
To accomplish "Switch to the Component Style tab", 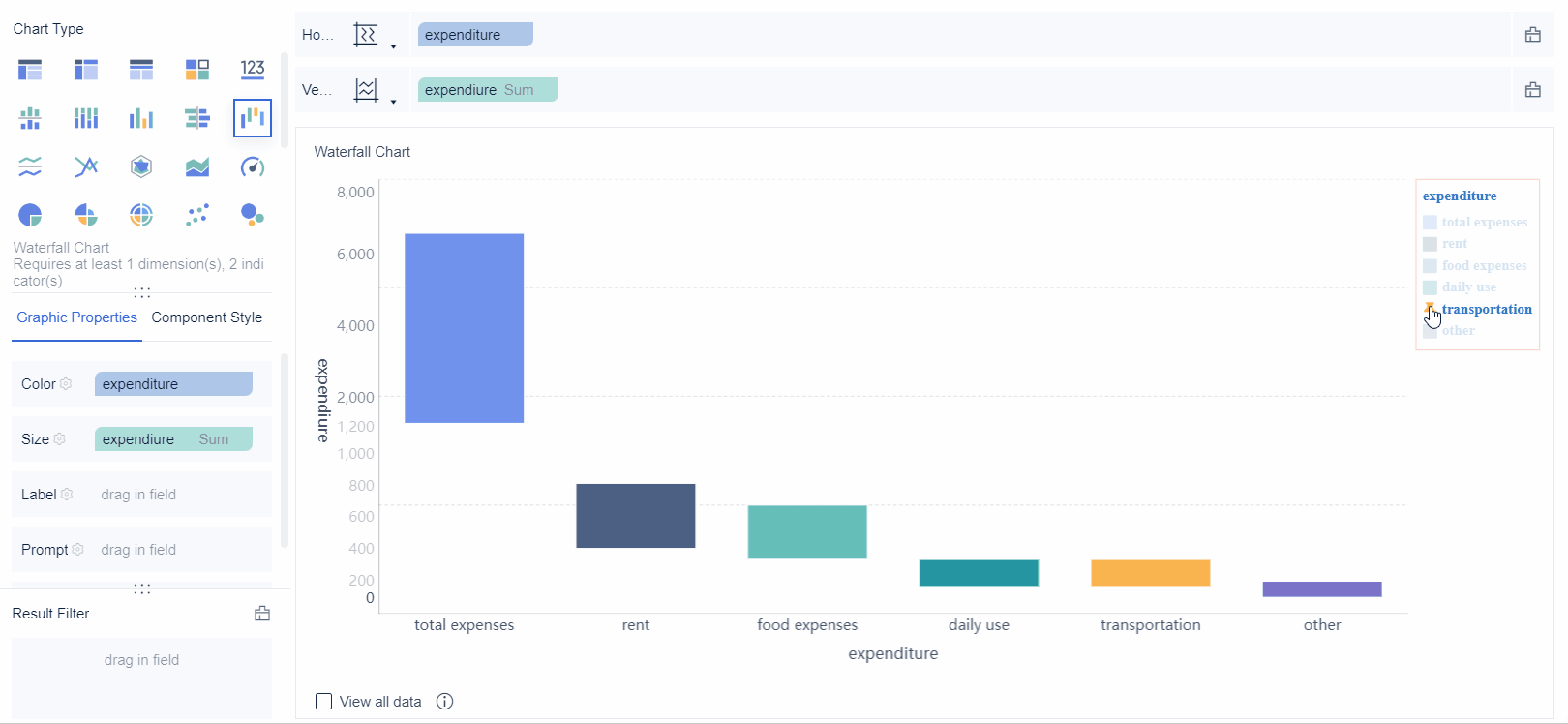I will coord(206,317).
